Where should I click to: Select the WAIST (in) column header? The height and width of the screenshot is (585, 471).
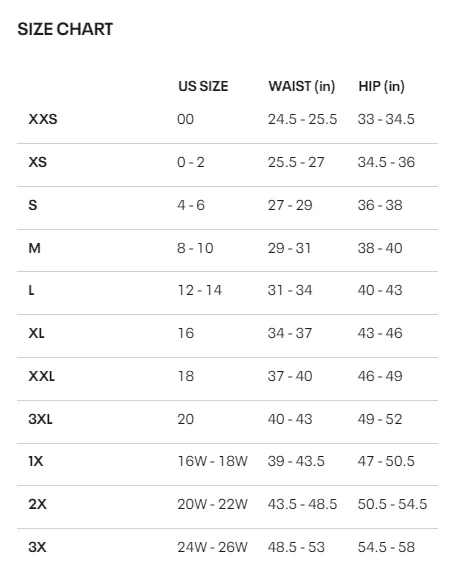(x=302, y=86)
